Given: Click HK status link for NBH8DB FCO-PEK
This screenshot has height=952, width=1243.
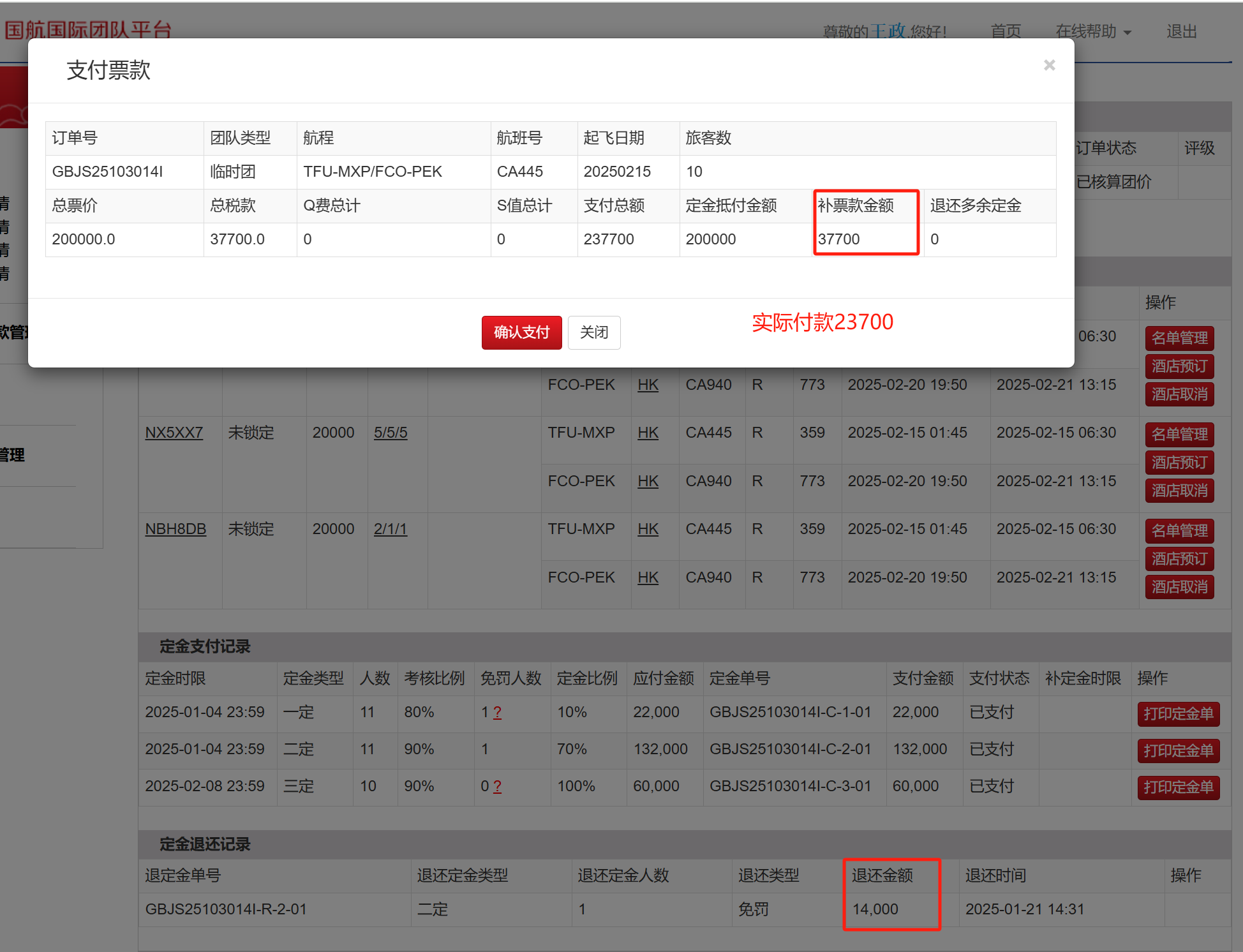Looking at the screenshot, I should 648,577.
